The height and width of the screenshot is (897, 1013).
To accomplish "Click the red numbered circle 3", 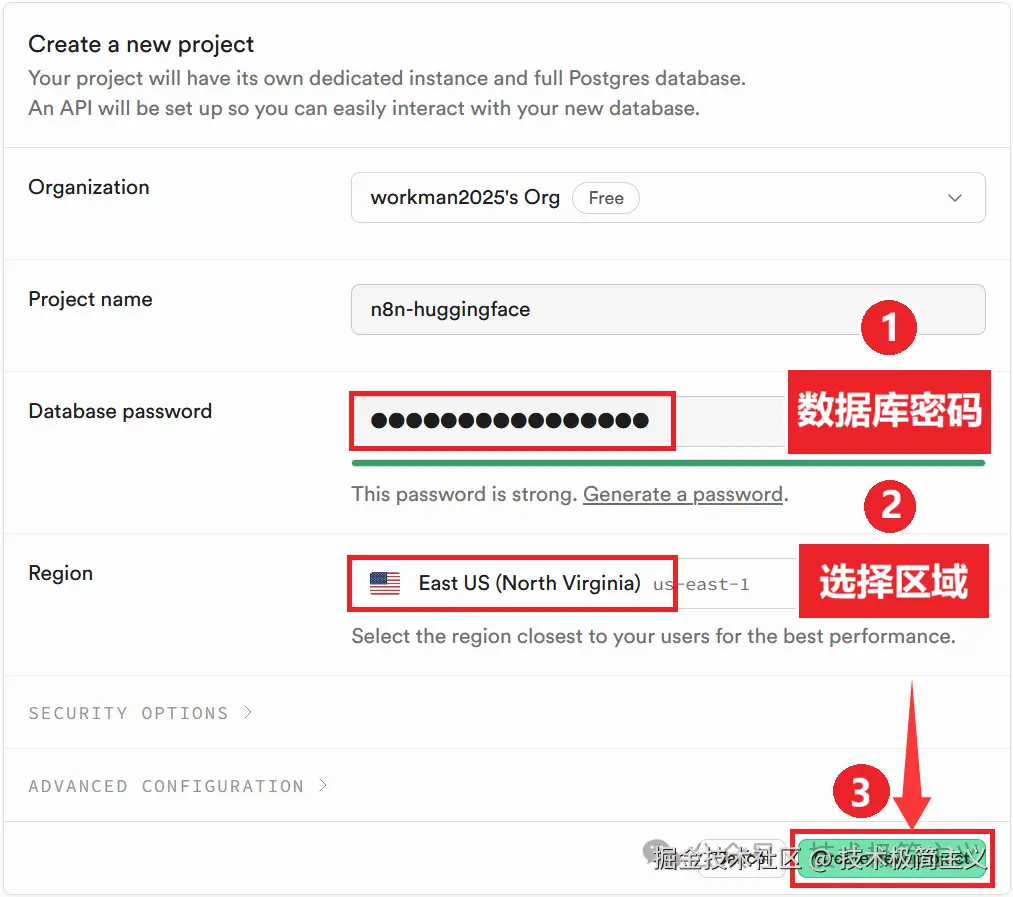I will [861, 791].
